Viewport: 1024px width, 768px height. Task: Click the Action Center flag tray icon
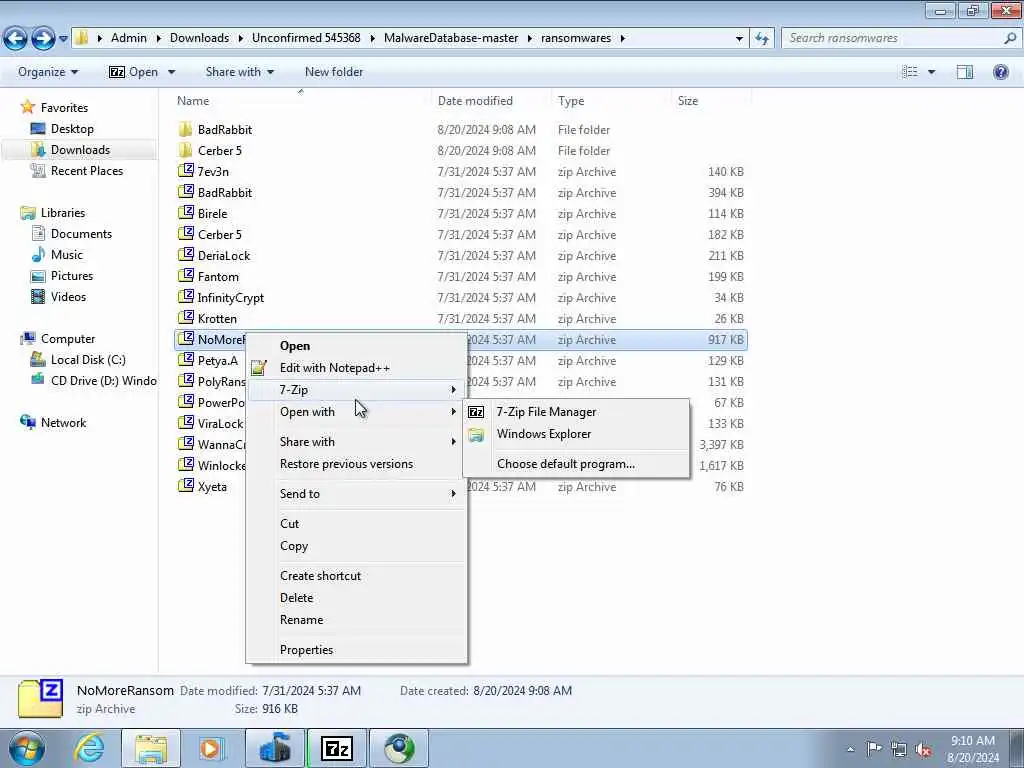[x=874, y=749]
